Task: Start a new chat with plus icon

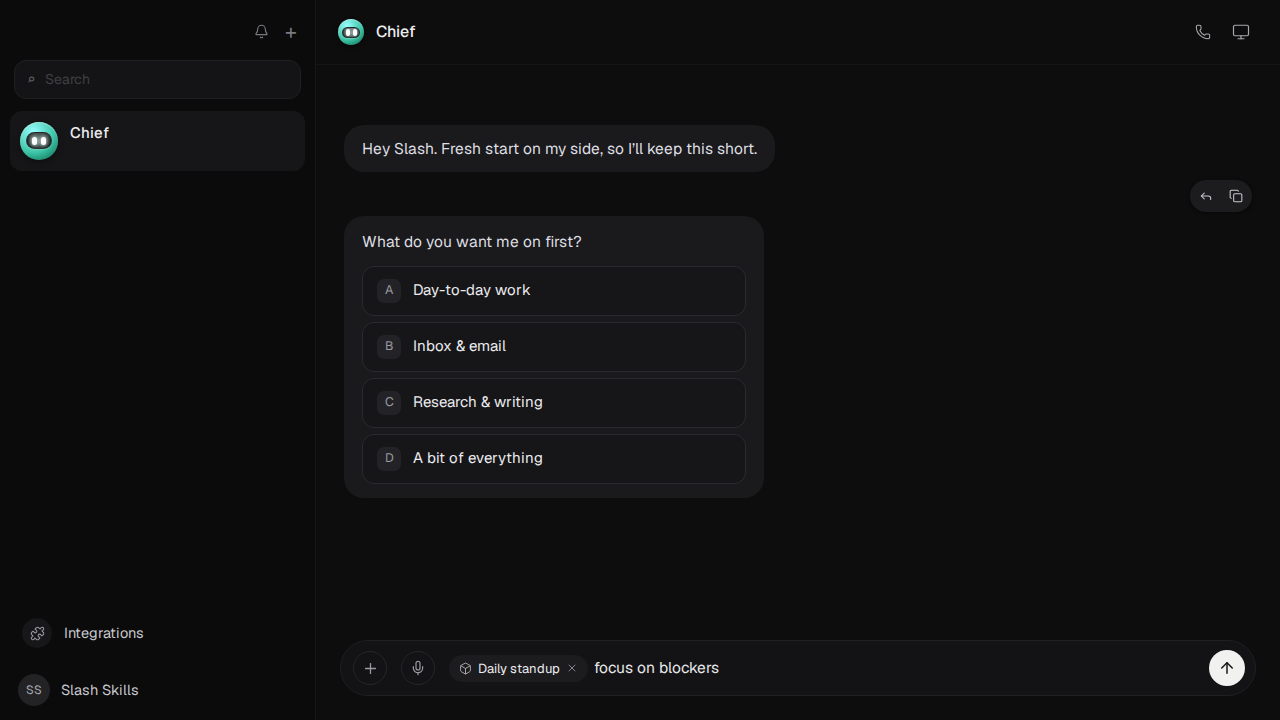Action: coord(291,32)
